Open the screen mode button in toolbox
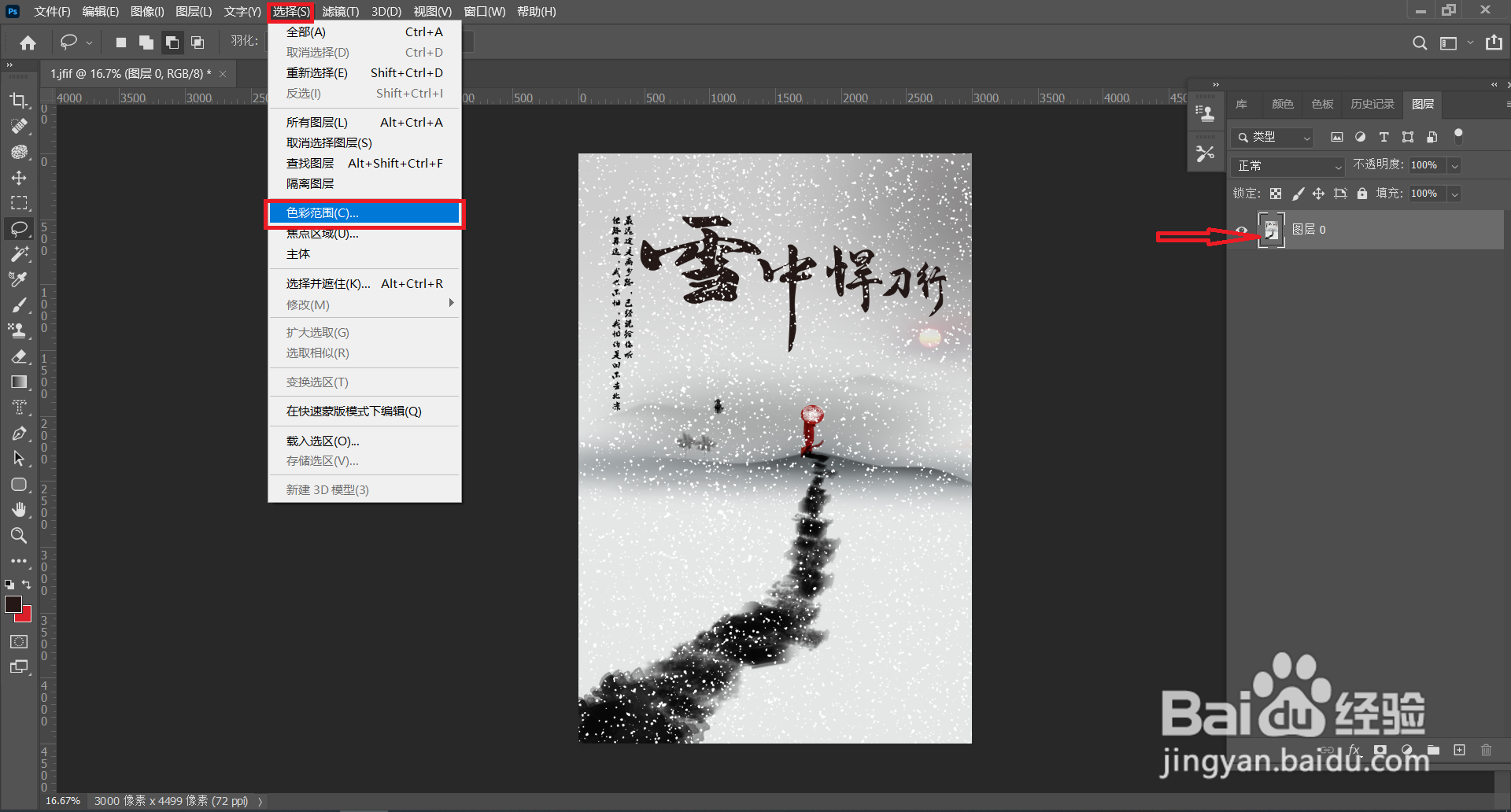This screenshot has width=1511, height=812. [19, 667]
